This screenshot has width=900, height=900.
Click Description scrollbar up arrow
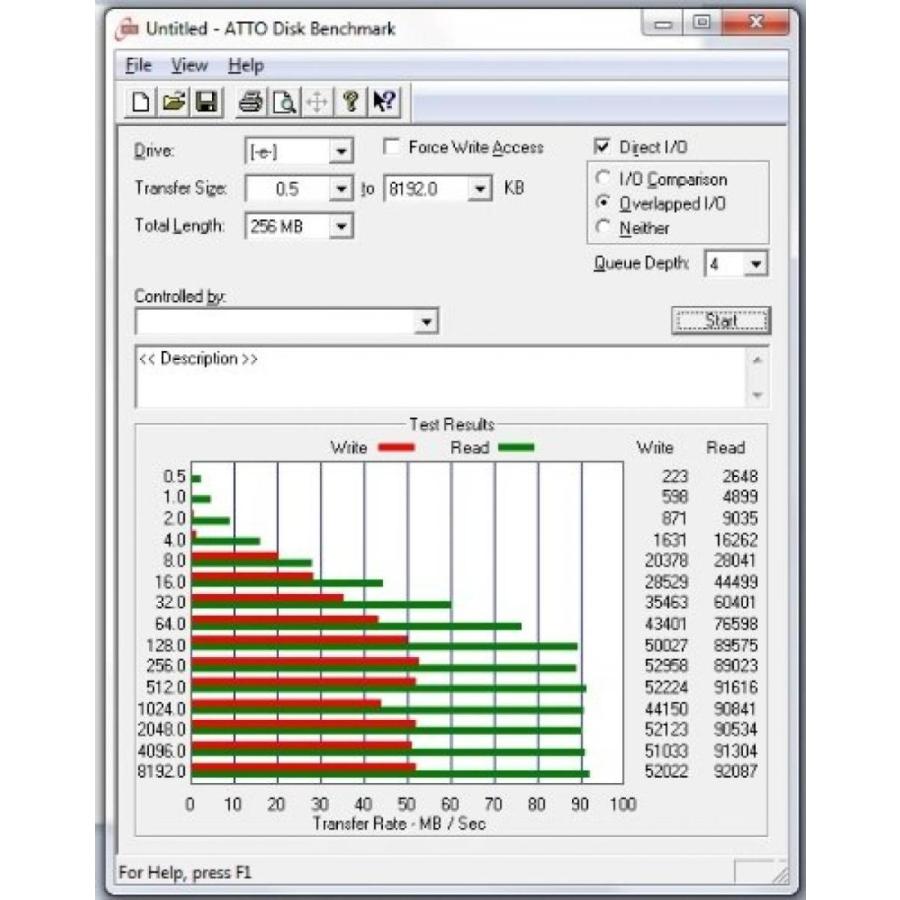(x=757, y=360)
